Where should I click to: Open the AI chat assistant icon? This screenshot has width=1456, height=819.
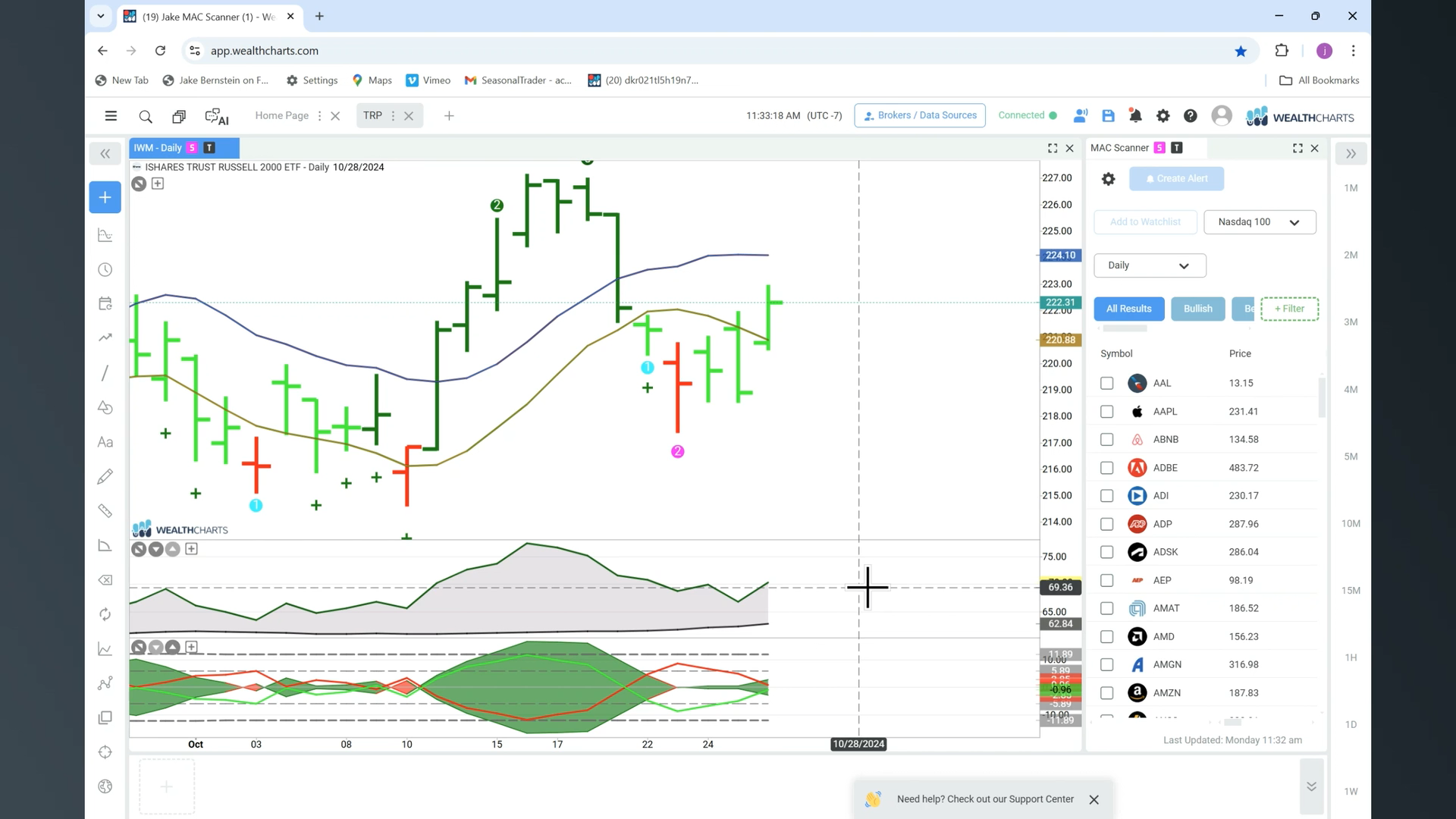[x=217, y=116]
